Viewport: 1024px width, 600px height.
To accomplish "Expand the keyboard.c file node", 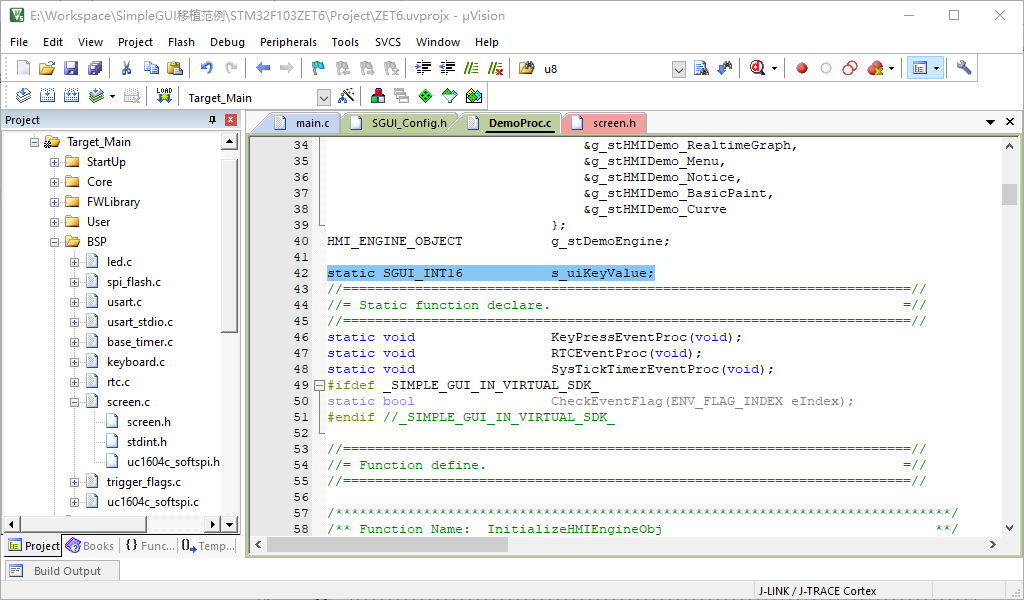I will pyautogui.click(x=74, y=362).
